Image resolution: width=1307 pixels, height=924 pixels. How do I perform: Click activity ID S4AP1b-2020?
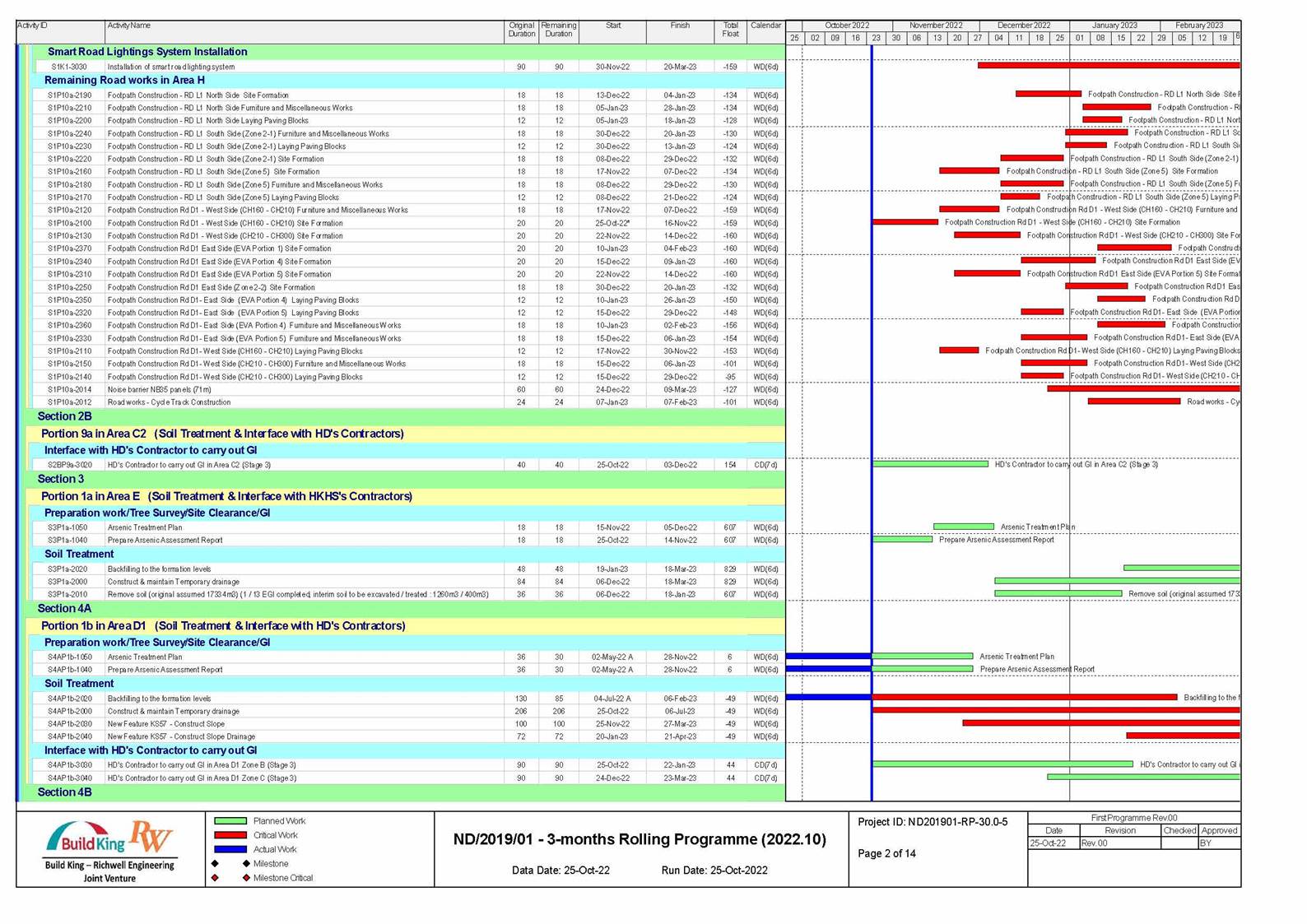[x=70, y=699]
